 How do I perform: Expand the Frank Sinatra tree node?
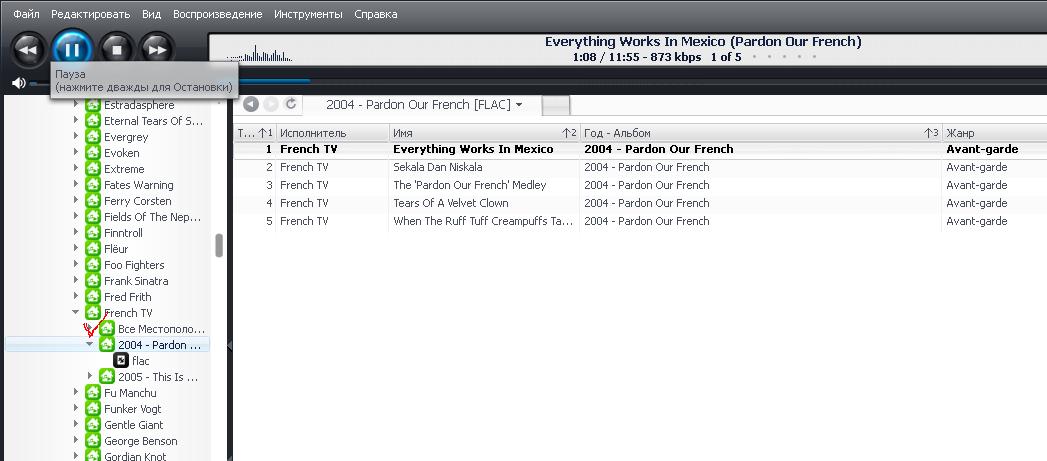pyautogui.click(x=76, y=281)
